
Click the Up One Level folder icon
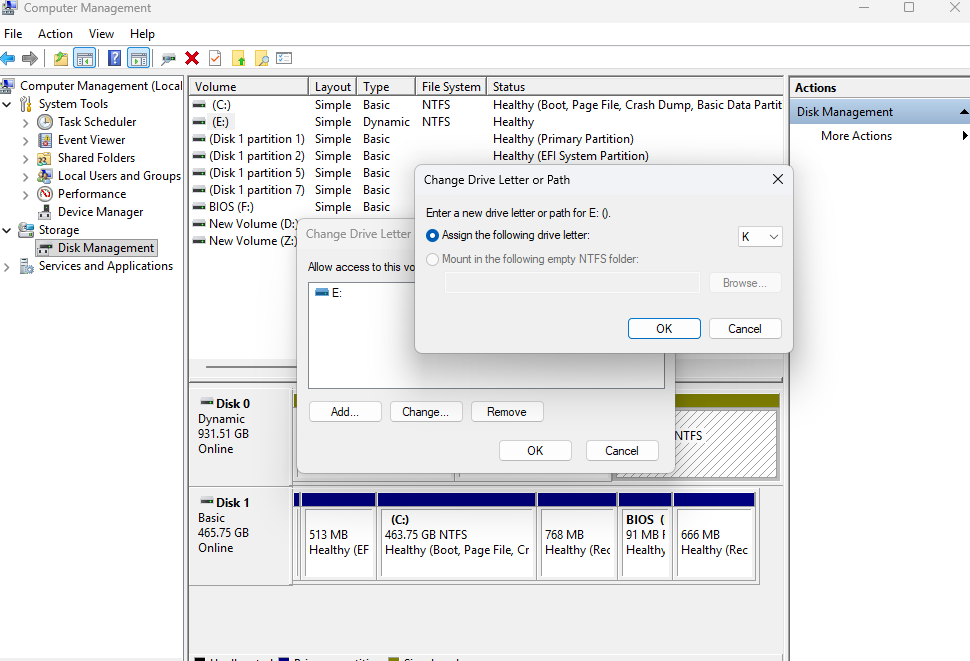[61, 59]
